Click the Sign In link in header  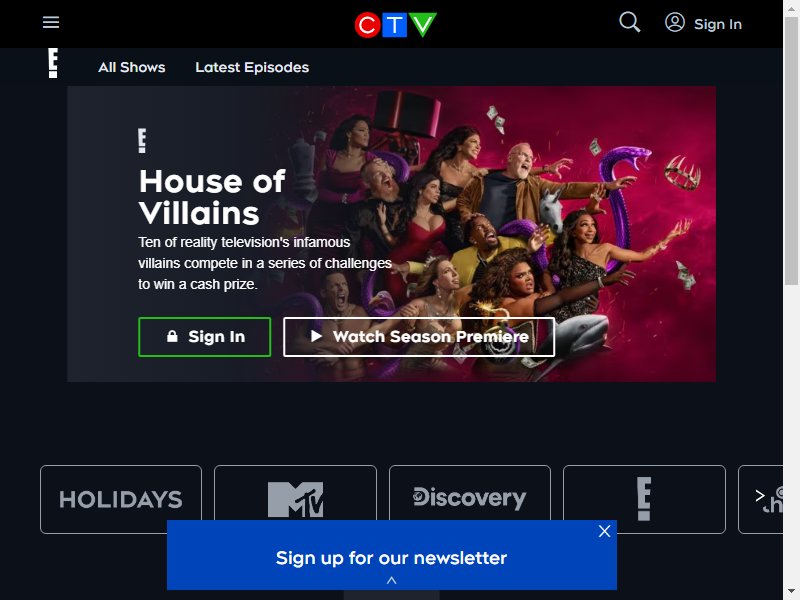click(x=717, y=24)
